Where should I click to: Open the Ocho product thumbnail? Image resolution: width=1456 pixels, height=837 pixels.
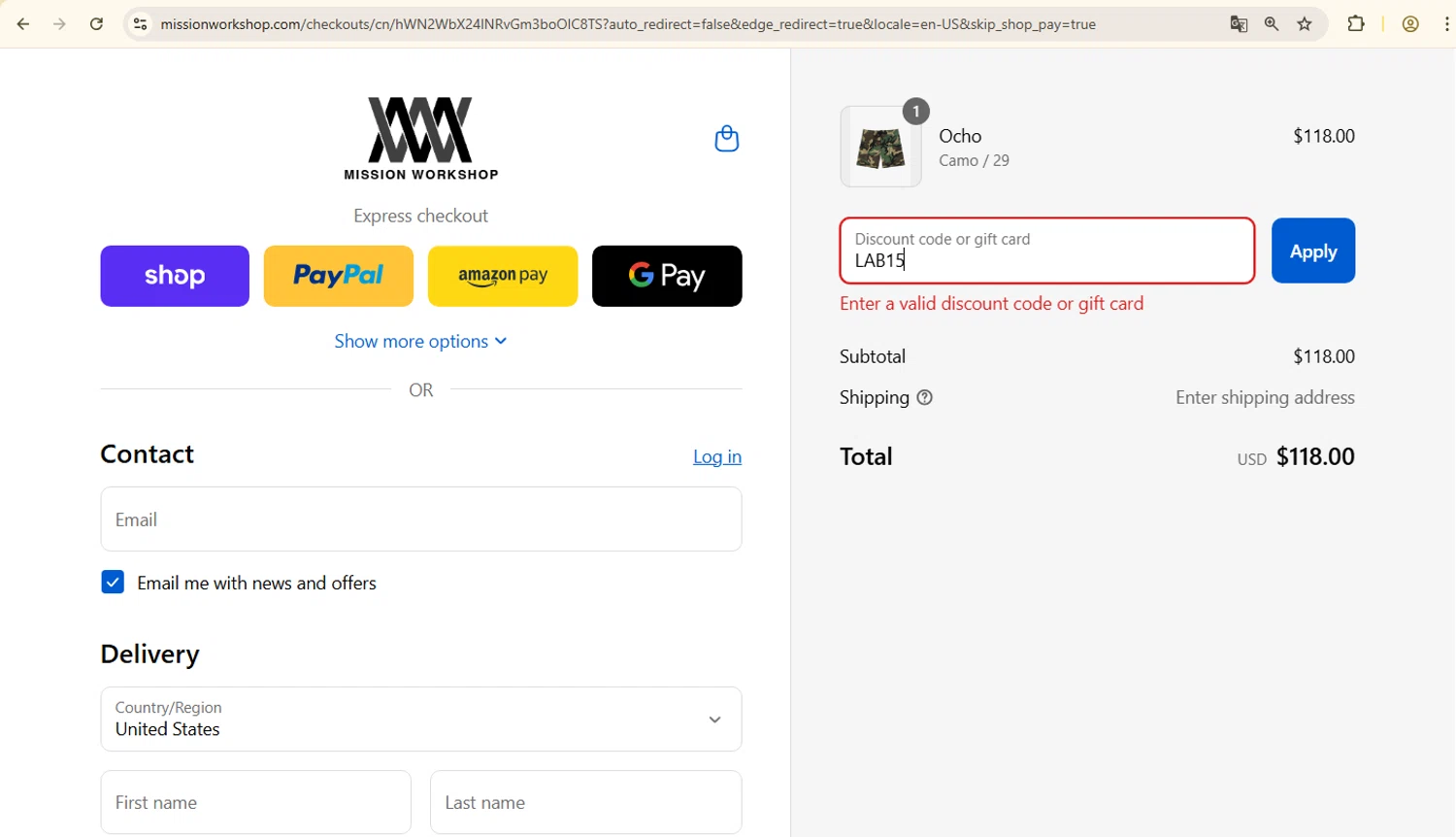(880, 147)
